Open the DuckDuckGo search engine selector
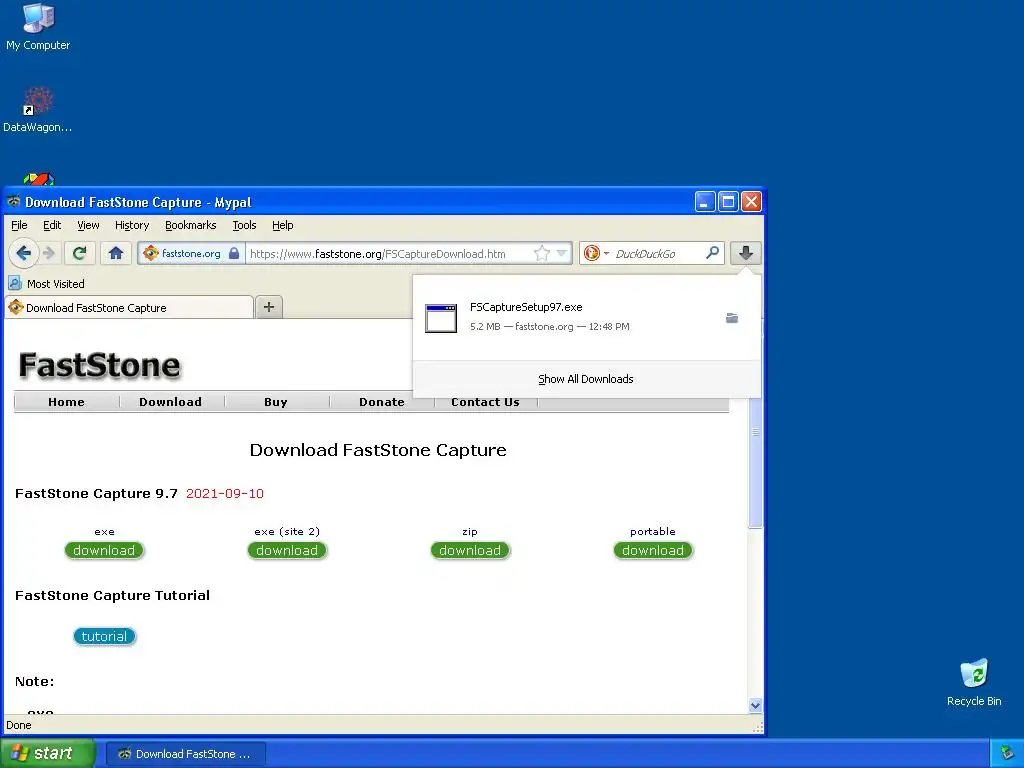This screenshot has width=1024, height=768. pyautogui.click(x=596, y=253)
